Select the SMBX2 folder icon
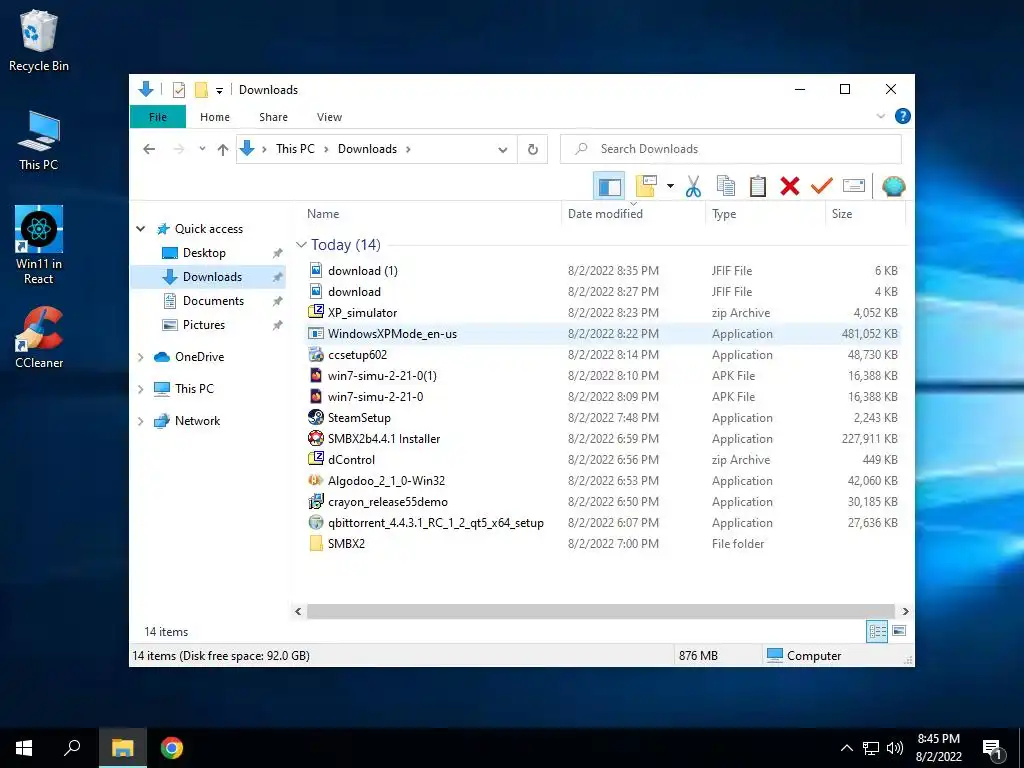Viewport: 1024px width, 768px height. pos(316,543)
